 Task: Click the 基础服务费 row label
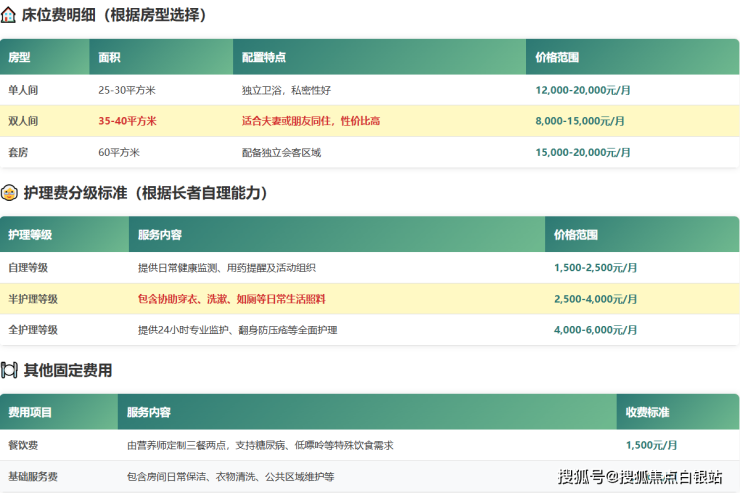point(33,477)
